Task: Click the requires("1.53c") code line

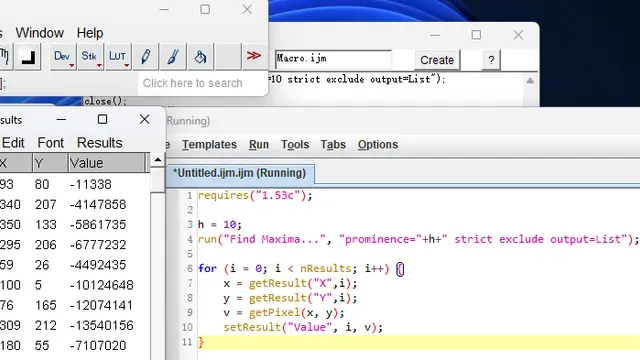Action: [255, 196]
